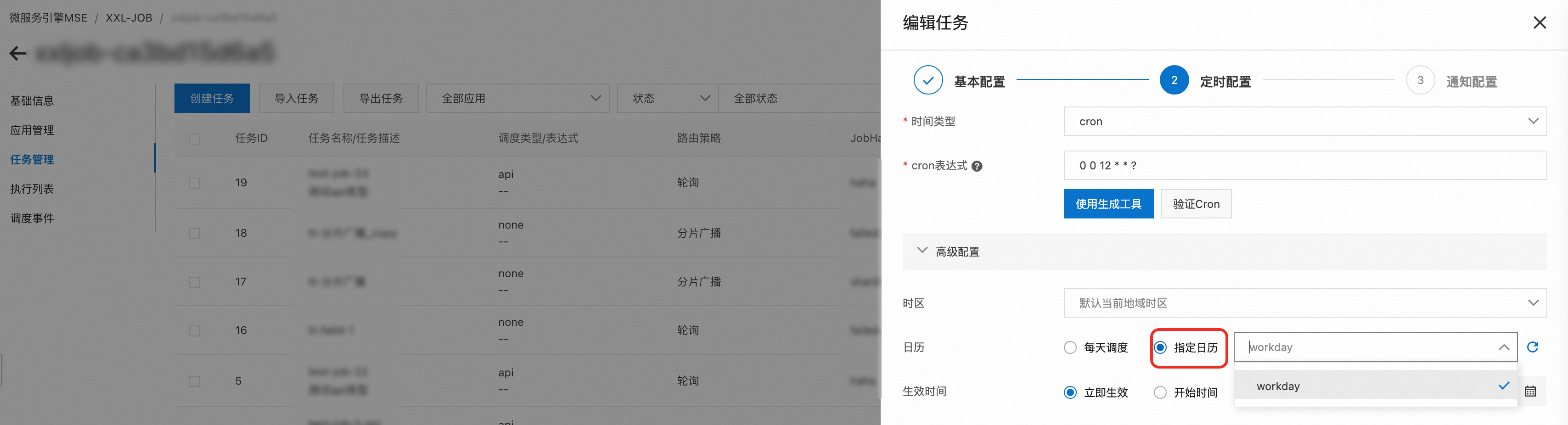This screenshot has width=1568, height=425.
Task: Click task ID 19 cell
Action: [241, 183]
